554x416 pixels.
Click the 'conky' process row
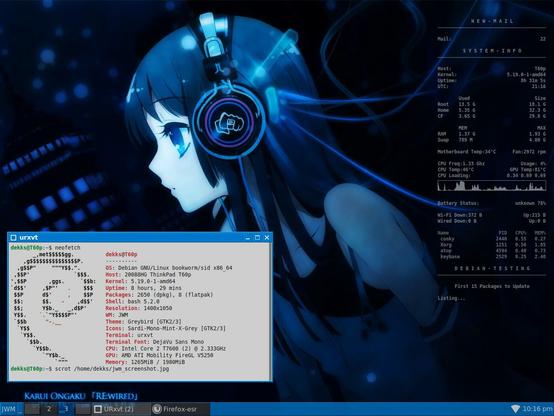pyautogui.click(x=493, y=239)
